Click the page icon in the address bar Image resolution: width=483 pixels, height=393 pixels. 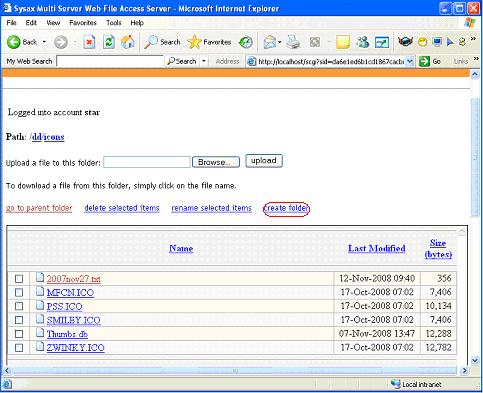(251, 61)
